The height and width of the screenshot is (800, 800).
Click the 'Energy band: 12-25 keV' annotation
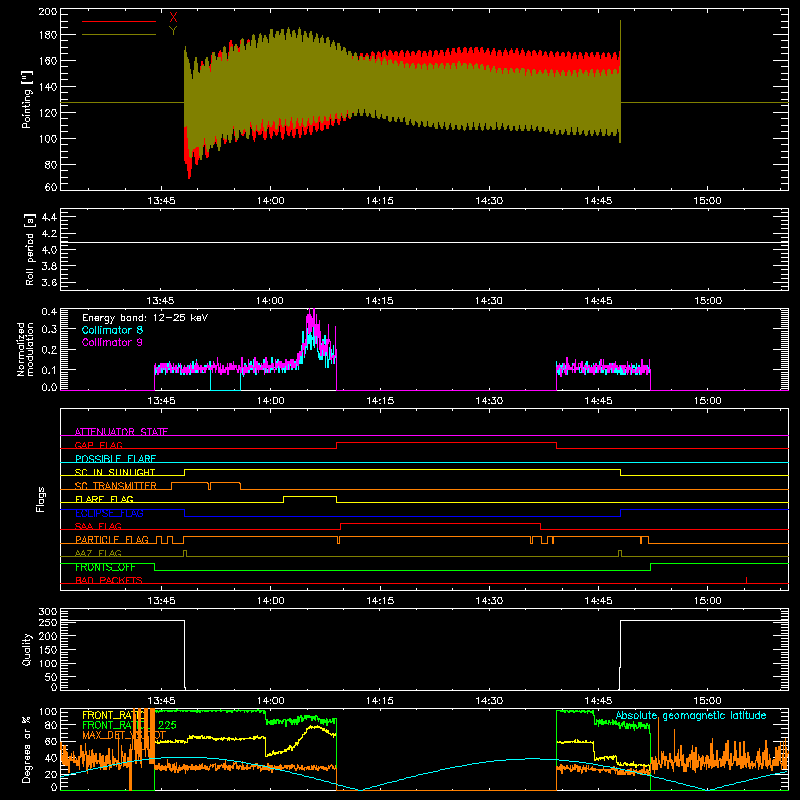(145, 318)
